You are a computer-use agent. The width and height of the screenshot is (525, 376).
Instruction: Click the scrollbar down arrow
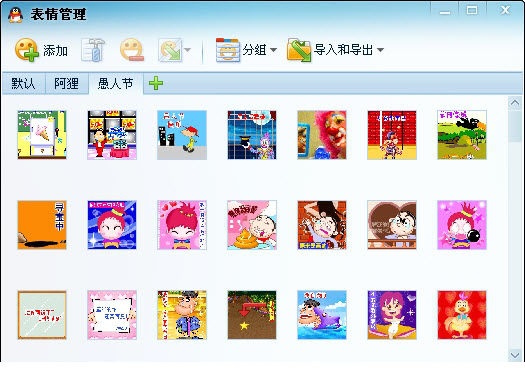coord(515,355)
